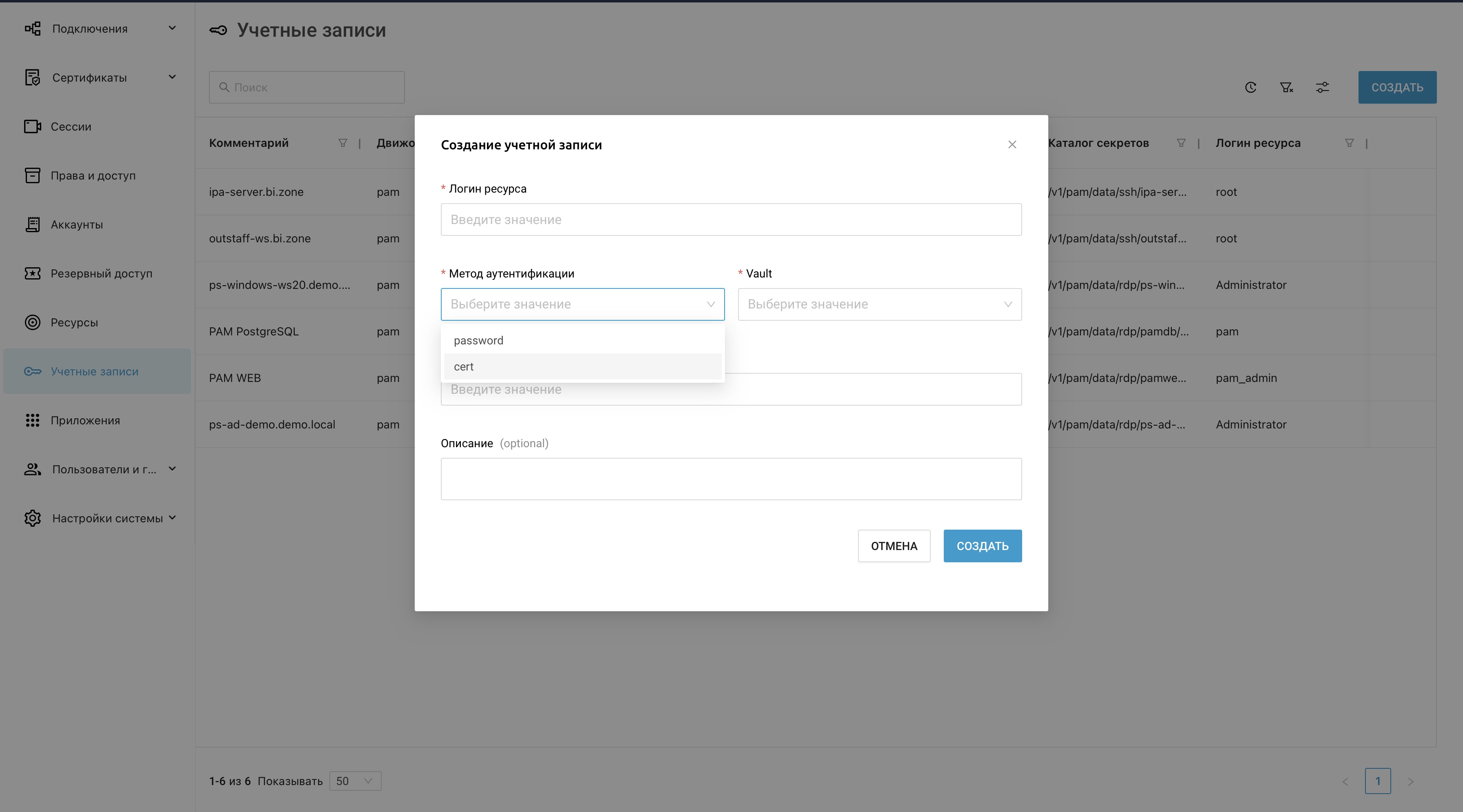Filter the Логин ресурса column via funnel icon

pos(1350,143)
